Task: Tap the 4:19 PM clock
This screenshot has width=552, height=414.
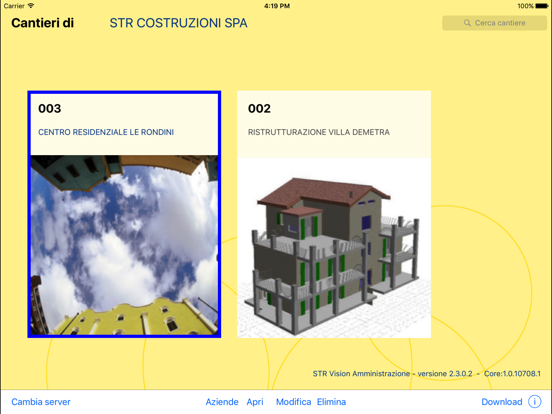Action: click(277, 6)
